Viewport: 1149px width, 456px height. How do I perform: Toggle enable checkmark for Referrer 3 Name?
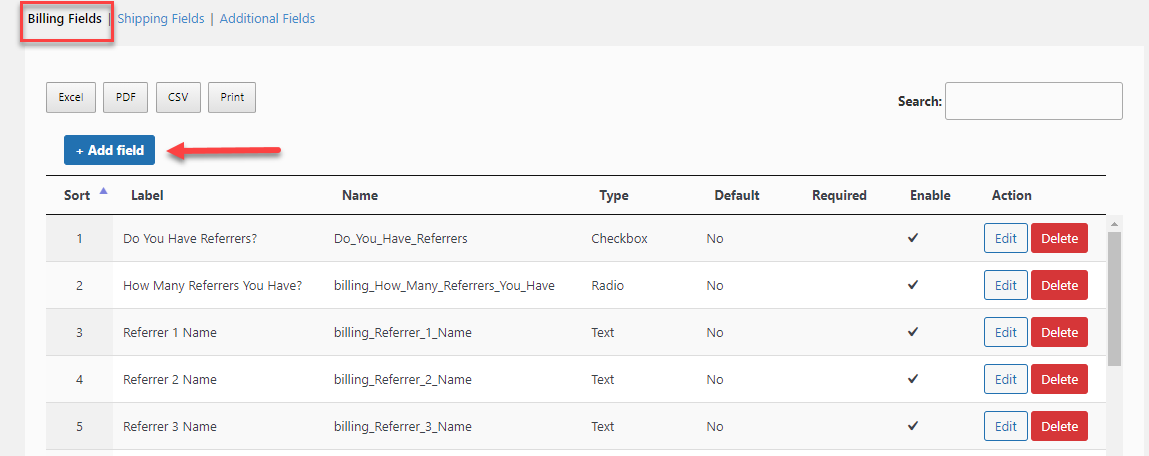coord(912,426)
